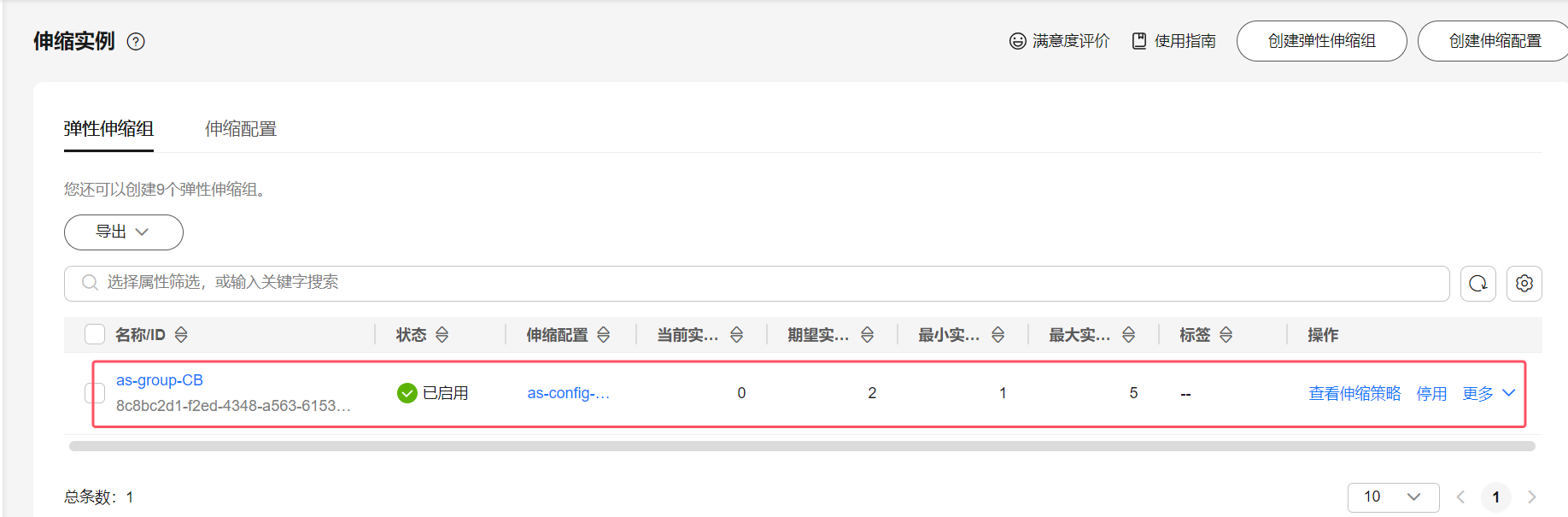Image resolution: width=1568 pixels, height=517 pixels.
Task: Sort by 状态 column
Action: pyautogui.click(x=442, y=335)
